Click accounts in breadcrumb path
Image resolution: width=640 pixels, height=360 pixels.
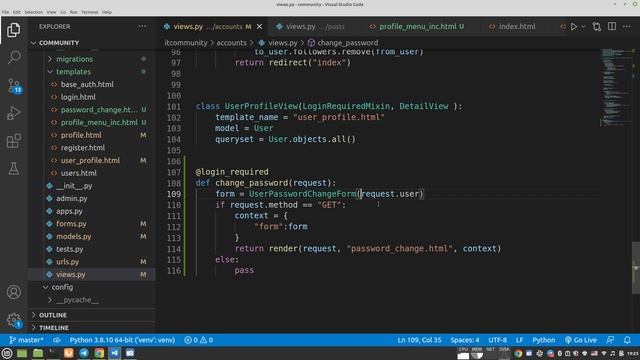pos(231,43)
